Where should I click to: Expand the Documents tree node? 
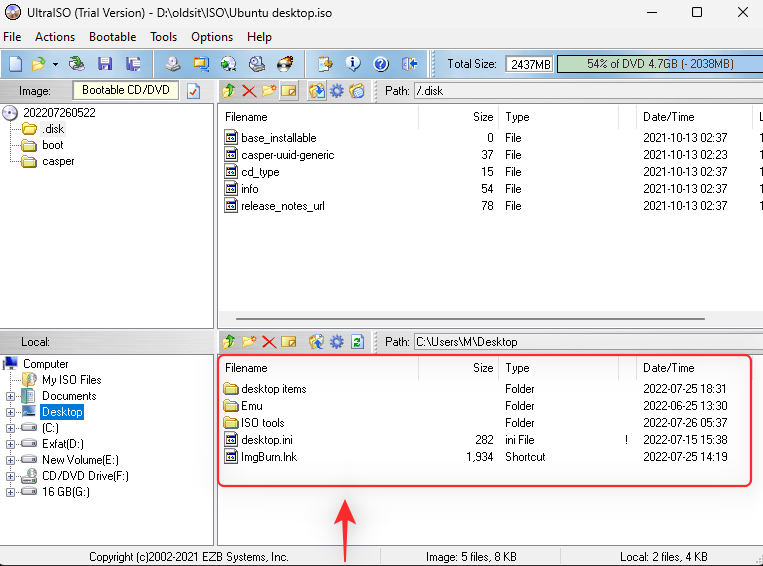pyautogui.click(x=10, y=396)
